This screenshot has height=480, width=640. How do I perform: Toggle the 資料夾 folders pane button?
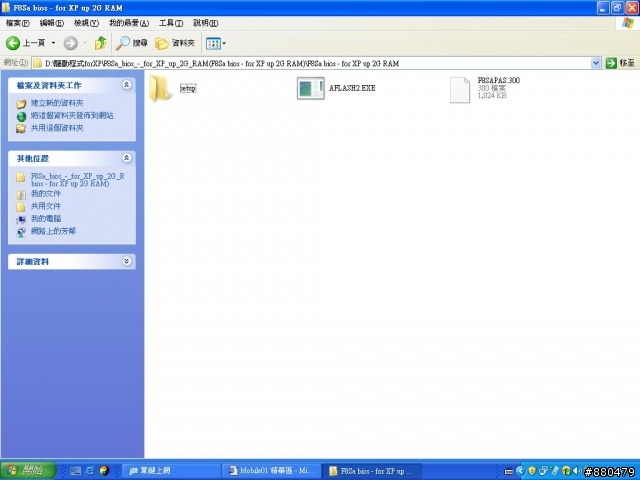(x=175, y=43)
